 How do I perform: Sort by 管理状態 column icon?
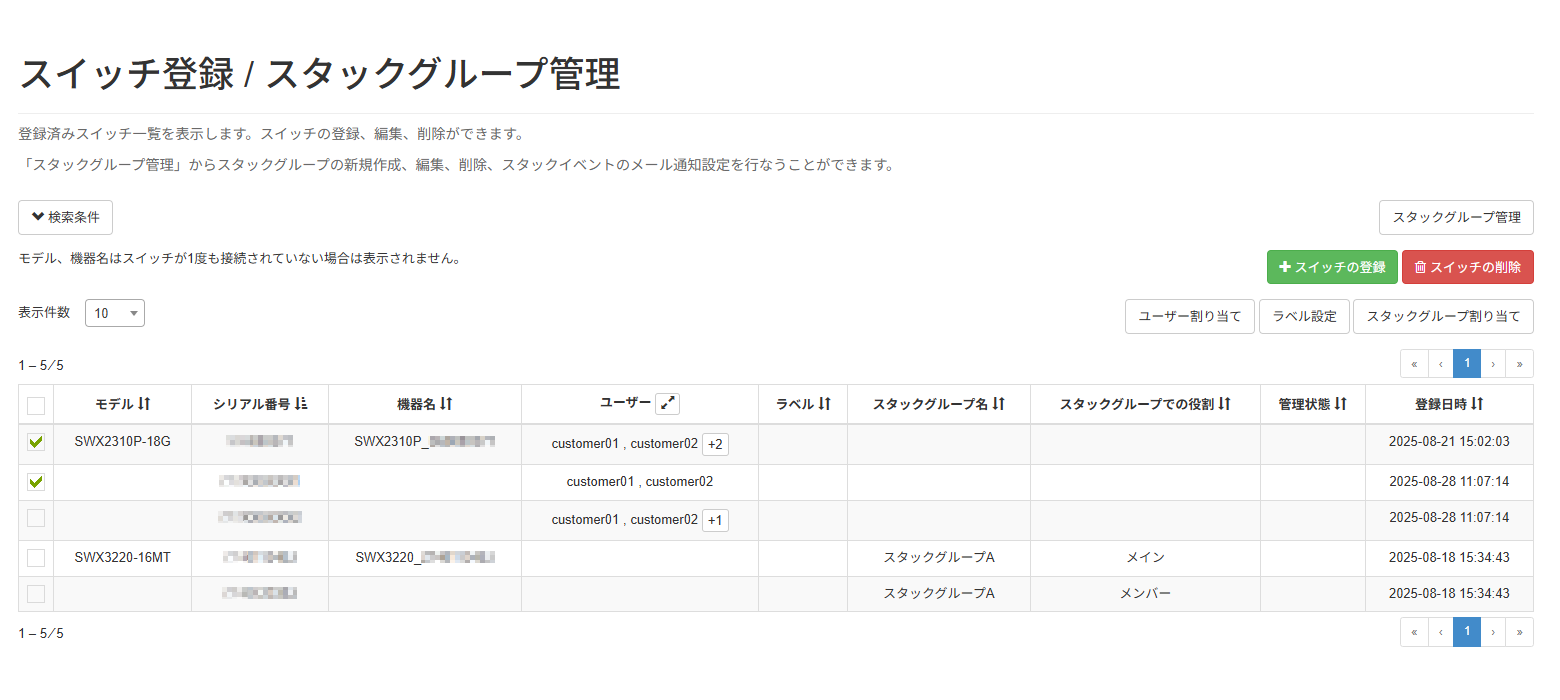(1341, 404)
